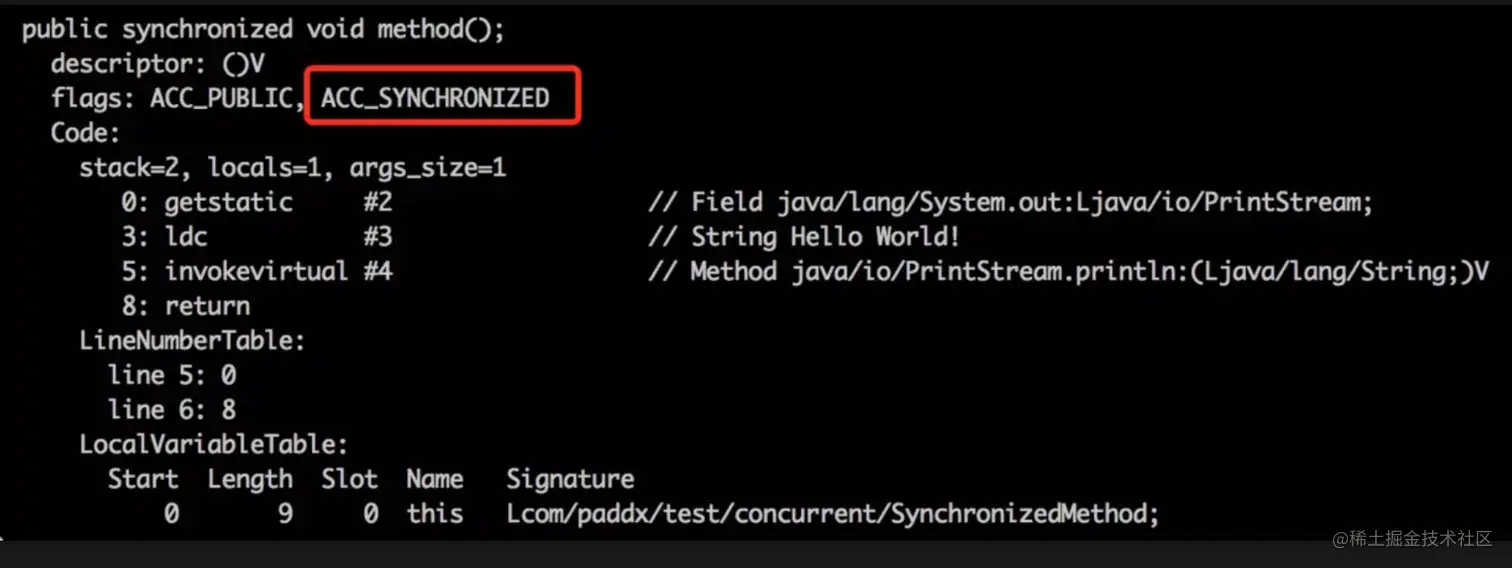Click the line 6: 8 entry

click(x=172, y=410)
